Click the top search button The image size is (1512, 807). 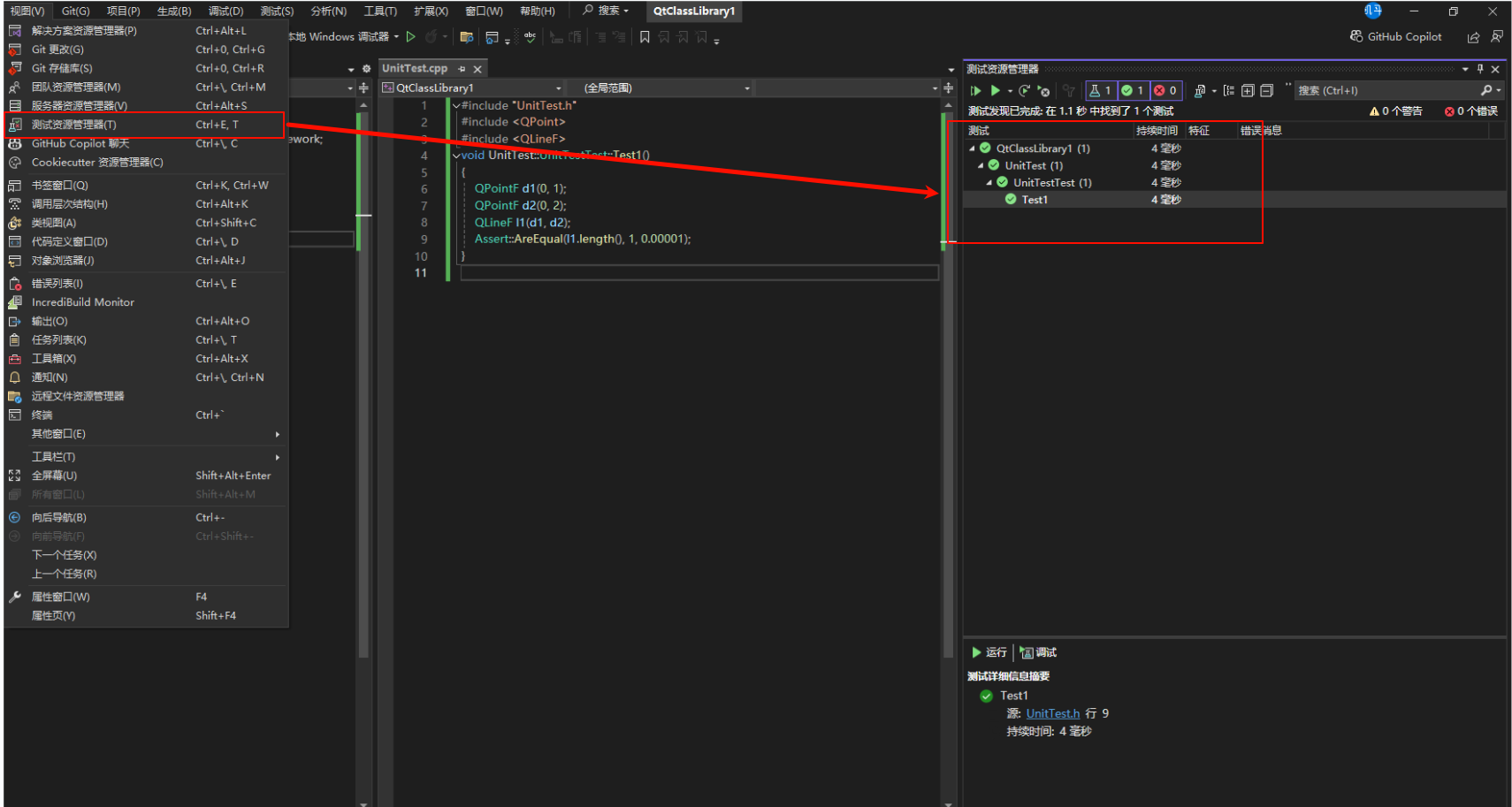click(606, 11)
